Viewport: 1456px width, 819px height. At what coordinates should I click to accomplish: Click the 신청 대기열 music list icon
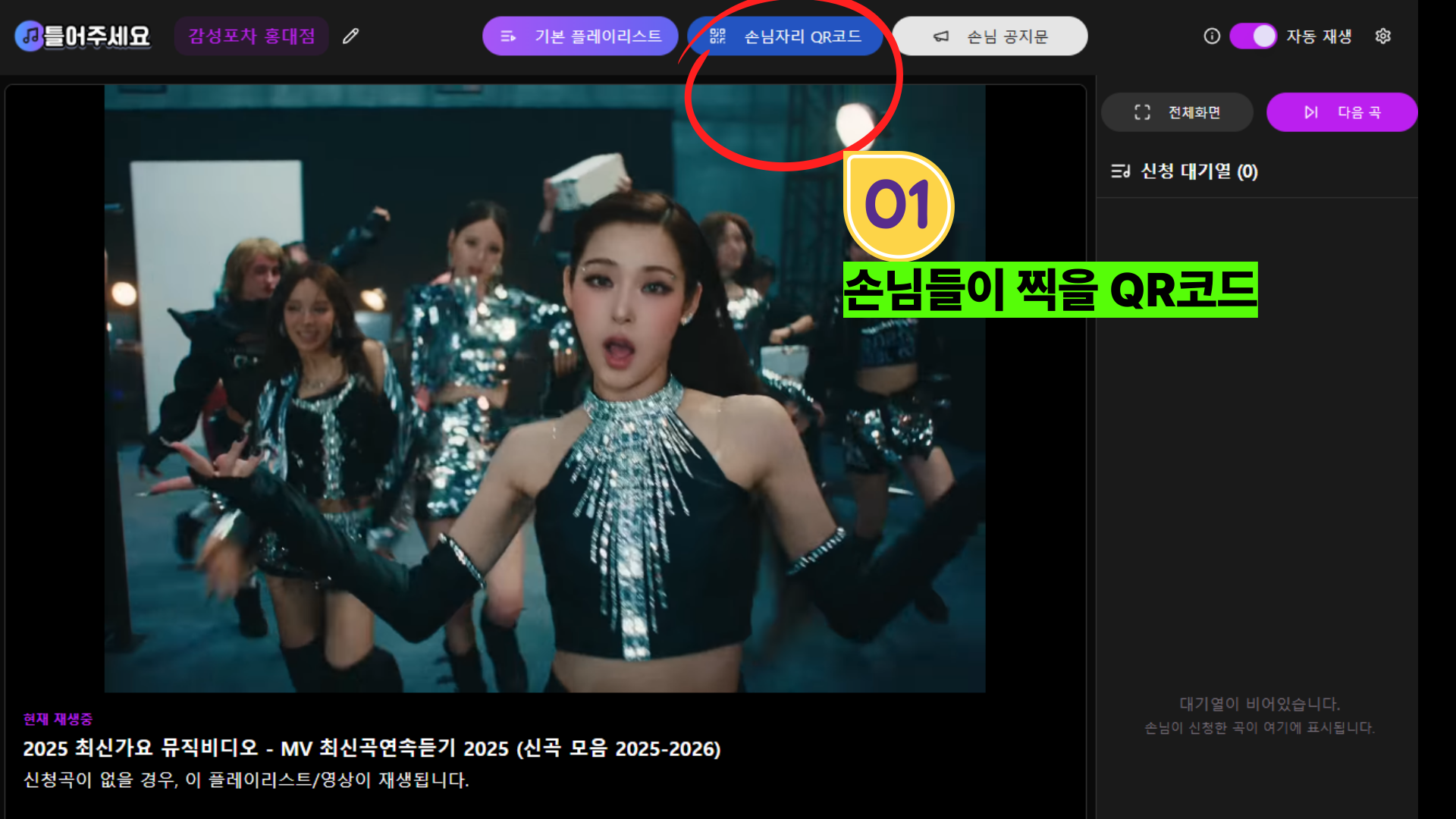[x=1121, y=171]
